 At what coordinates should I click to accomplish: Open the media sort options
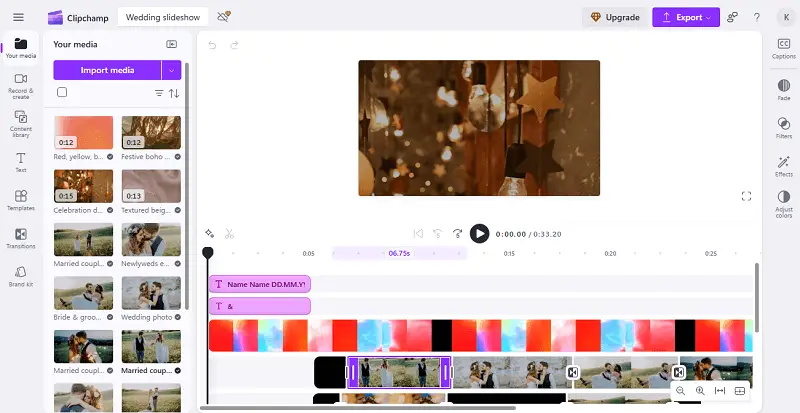tap(174, 93)
